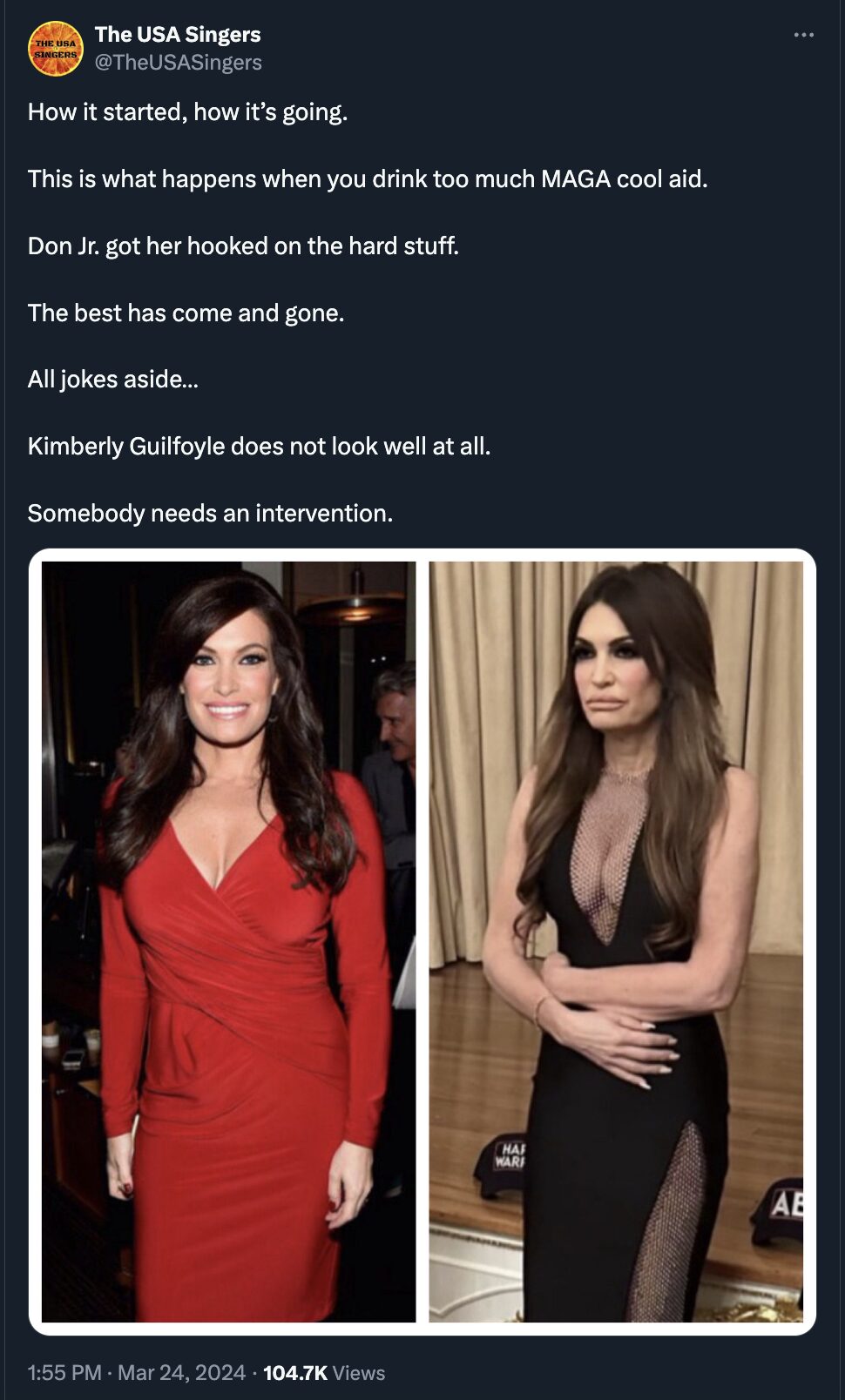
Task: Click the 'All jokes aside...' line
Action: click(x=113, y=380)
